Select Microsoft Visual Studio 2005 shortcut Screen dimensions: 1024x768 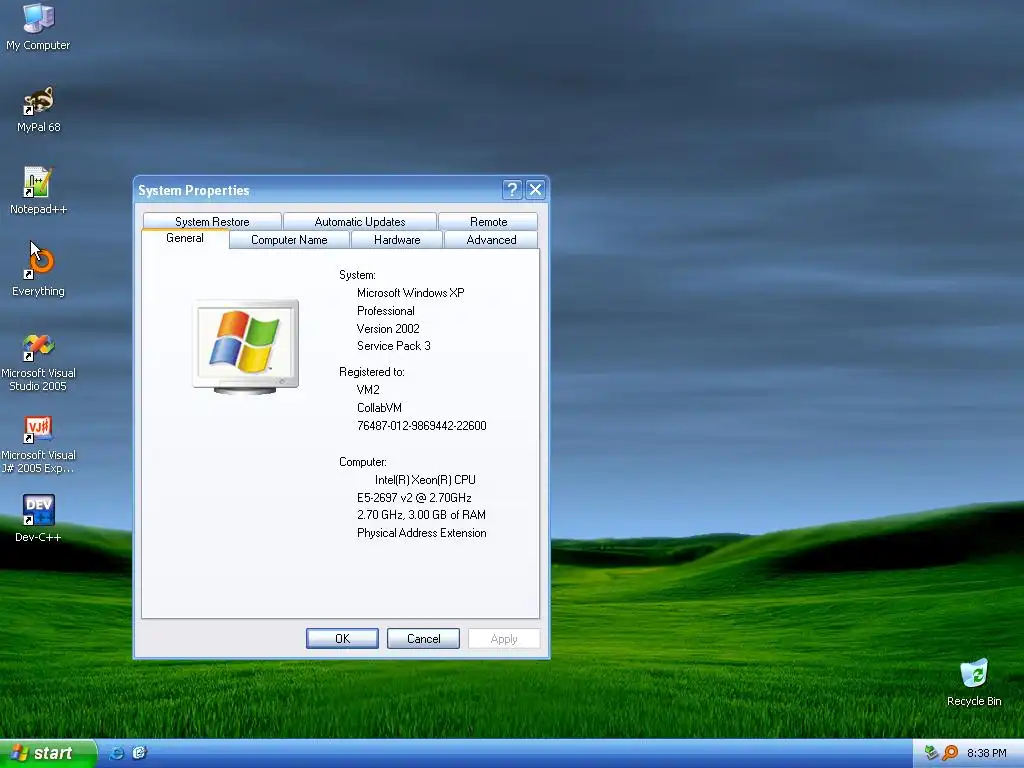38,362
